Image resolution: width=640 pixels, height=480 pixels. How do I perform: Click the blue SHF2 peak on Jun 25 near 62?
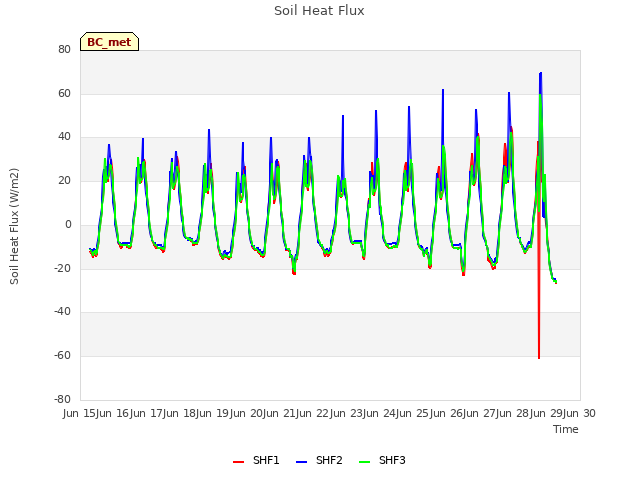(x=443, y=90)
